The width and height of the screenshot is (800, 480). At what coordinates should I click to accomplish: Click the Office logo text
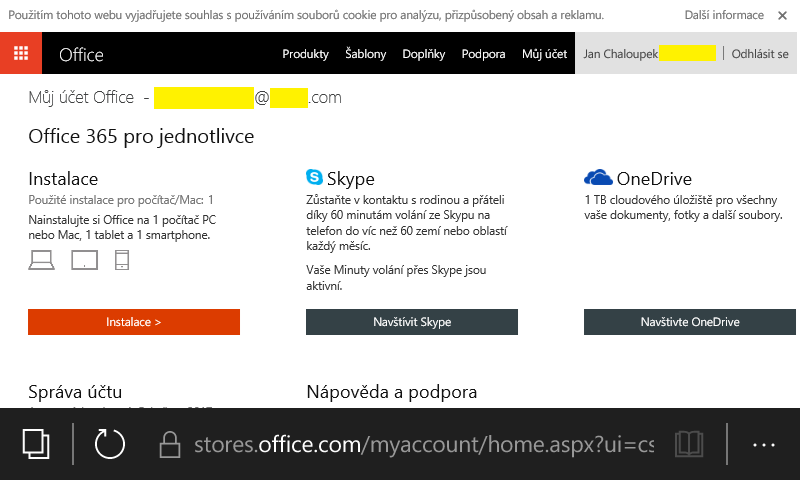click(81, 55)
